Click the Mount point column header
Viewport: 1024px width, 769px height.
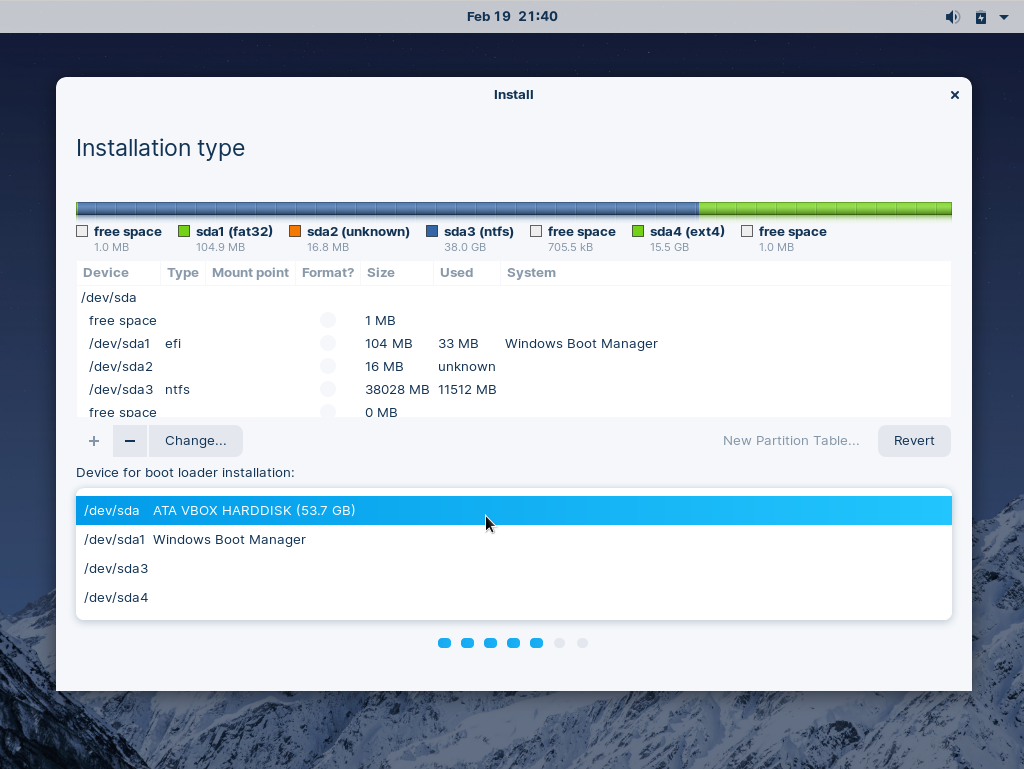coord(250,272)
